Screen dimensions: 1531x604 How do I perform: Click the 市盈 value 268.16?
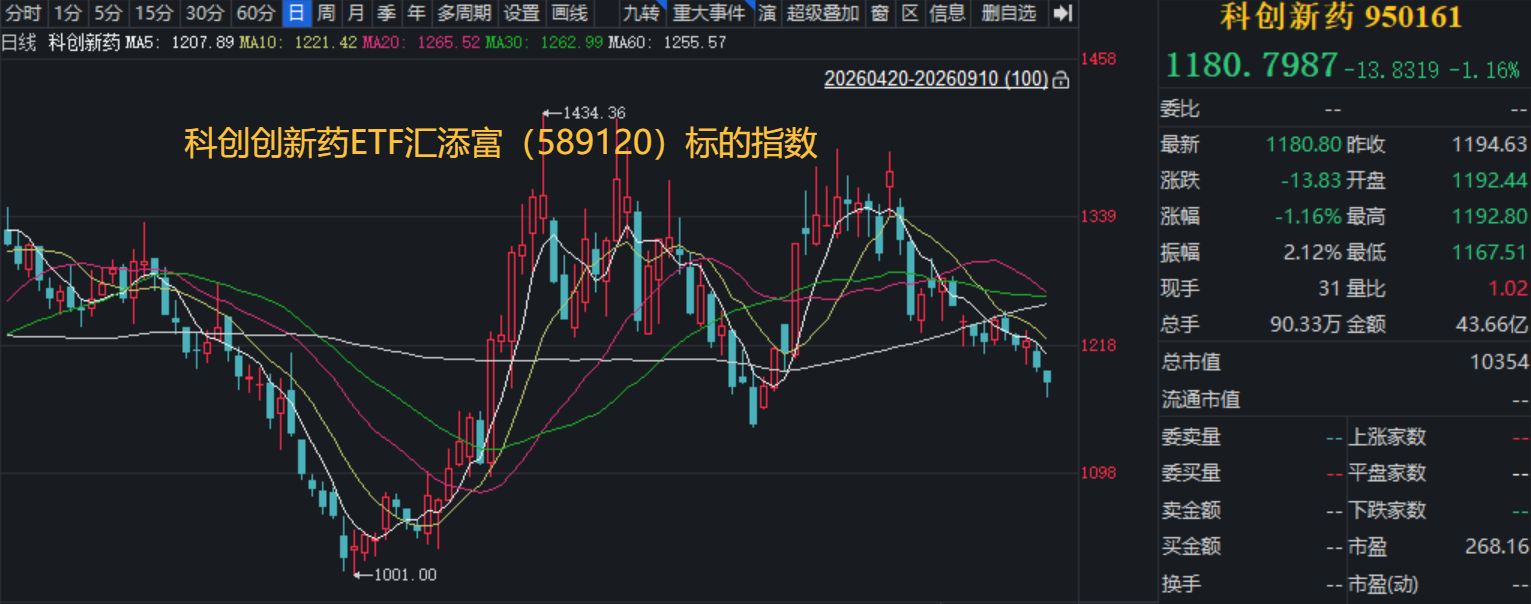pos(1495,547)
